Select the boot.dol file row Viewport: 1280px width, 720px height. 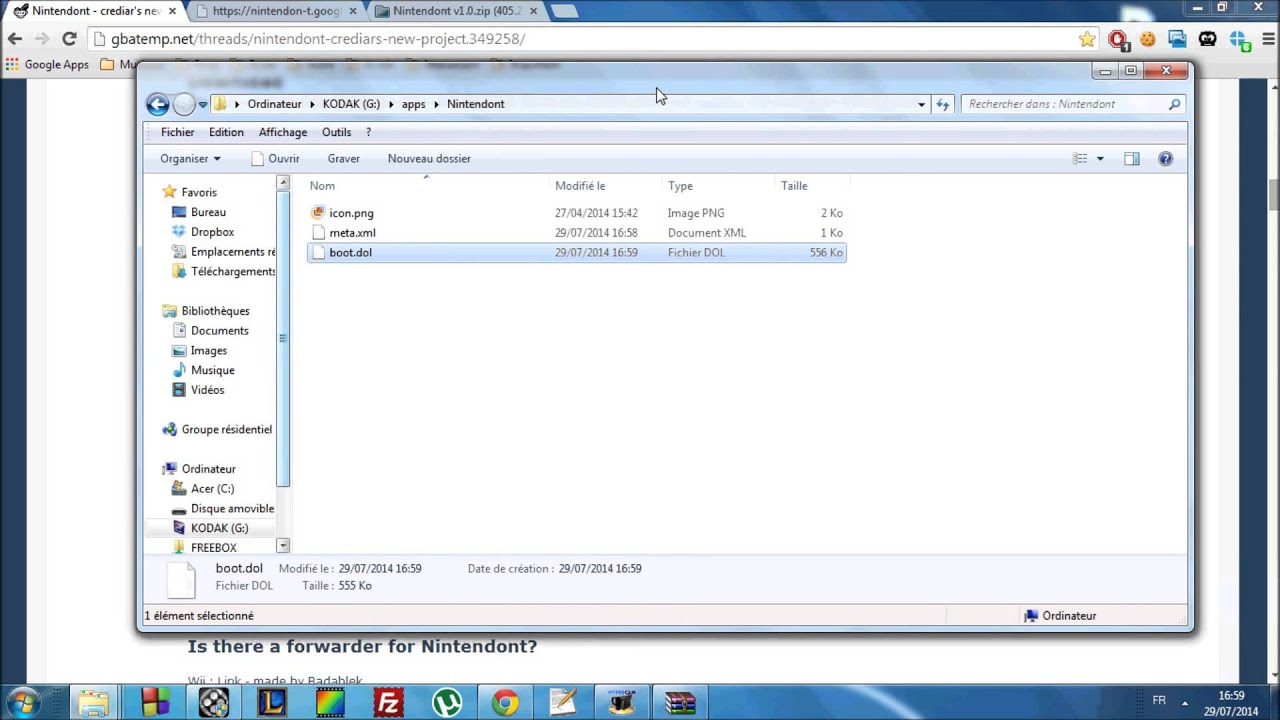[x=576, y=252]
